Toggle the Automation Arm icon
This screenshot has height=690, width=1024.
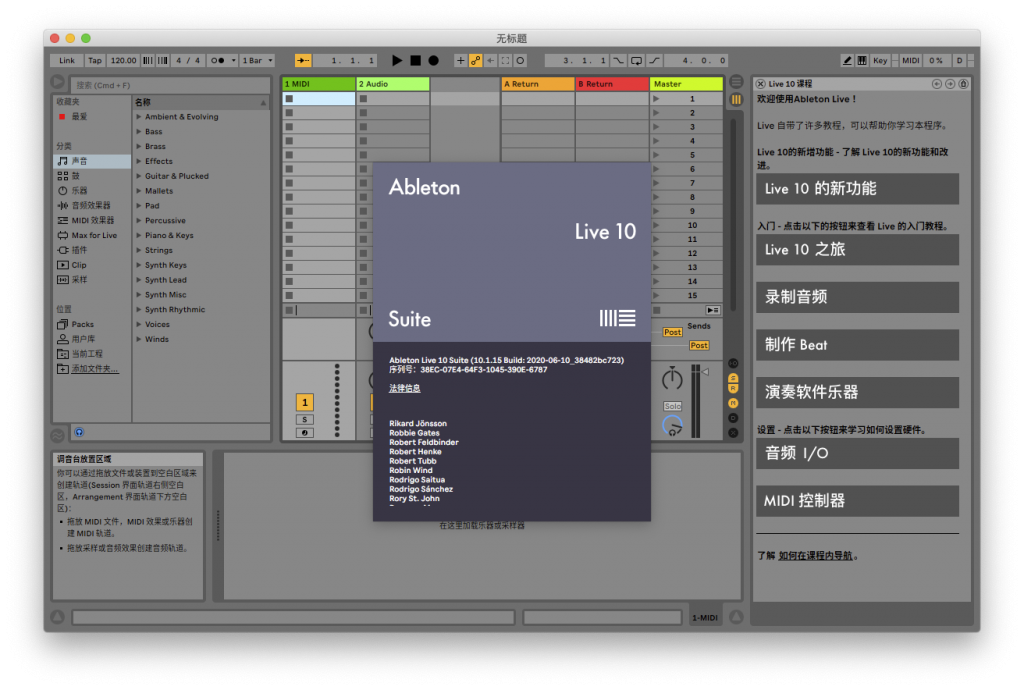475,60
